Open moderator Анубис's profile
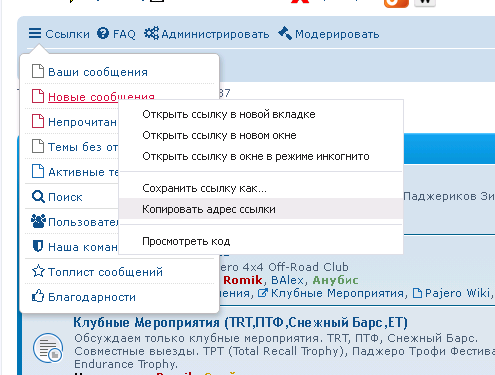 [x=335, y=280]
